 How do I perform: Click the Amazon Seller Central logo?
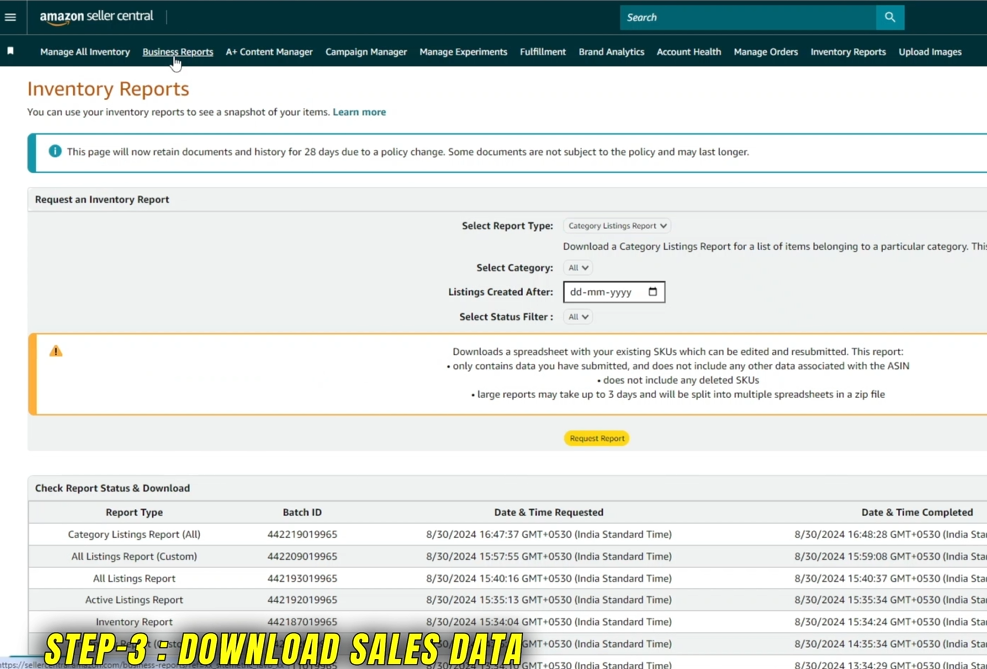coord(96,18)
